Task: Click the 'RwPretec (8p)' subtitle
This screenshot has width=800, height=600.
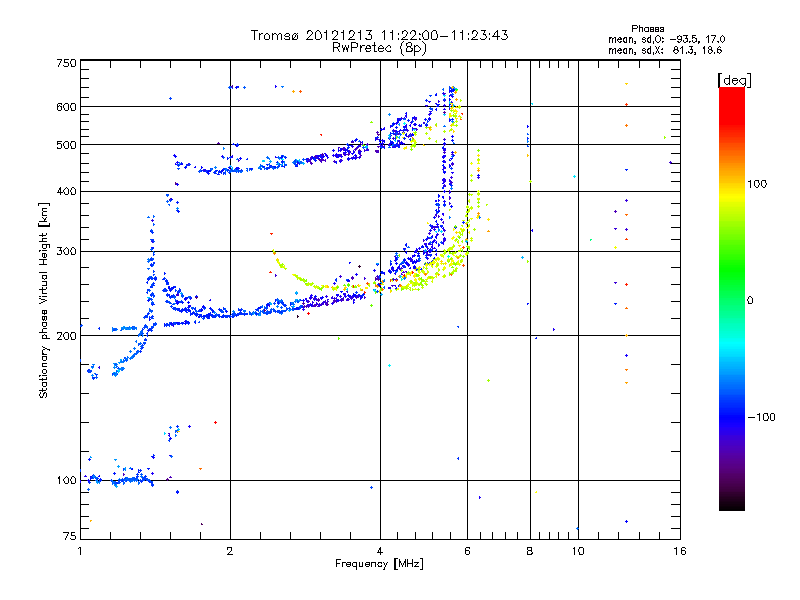Action: [379, 48]
